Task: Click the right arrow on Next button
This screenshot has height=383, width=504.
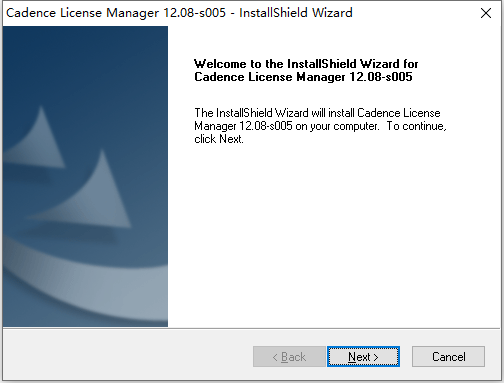Action: (x=376, y=357)
